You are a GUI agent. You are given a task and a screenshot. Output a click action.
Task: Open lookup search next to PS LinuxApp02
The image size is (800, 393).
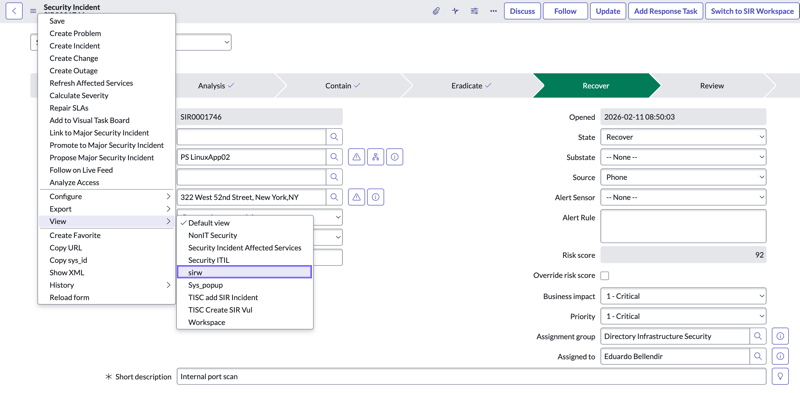pyautogui.click(x=334, y=157)
